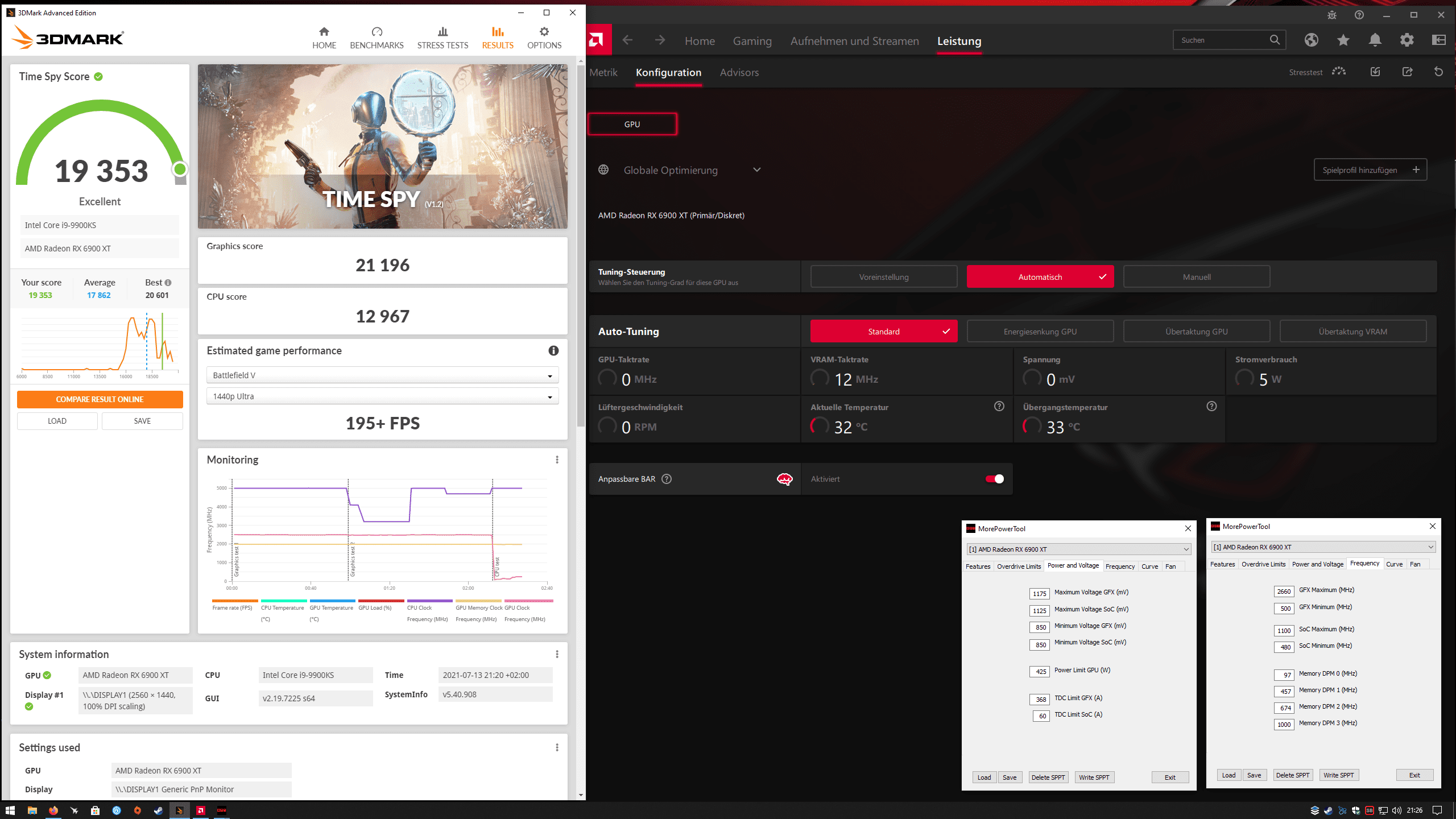Switch to Advisors sub-tab
Viewport: 1456px width, 819px height.
[739, 72]
